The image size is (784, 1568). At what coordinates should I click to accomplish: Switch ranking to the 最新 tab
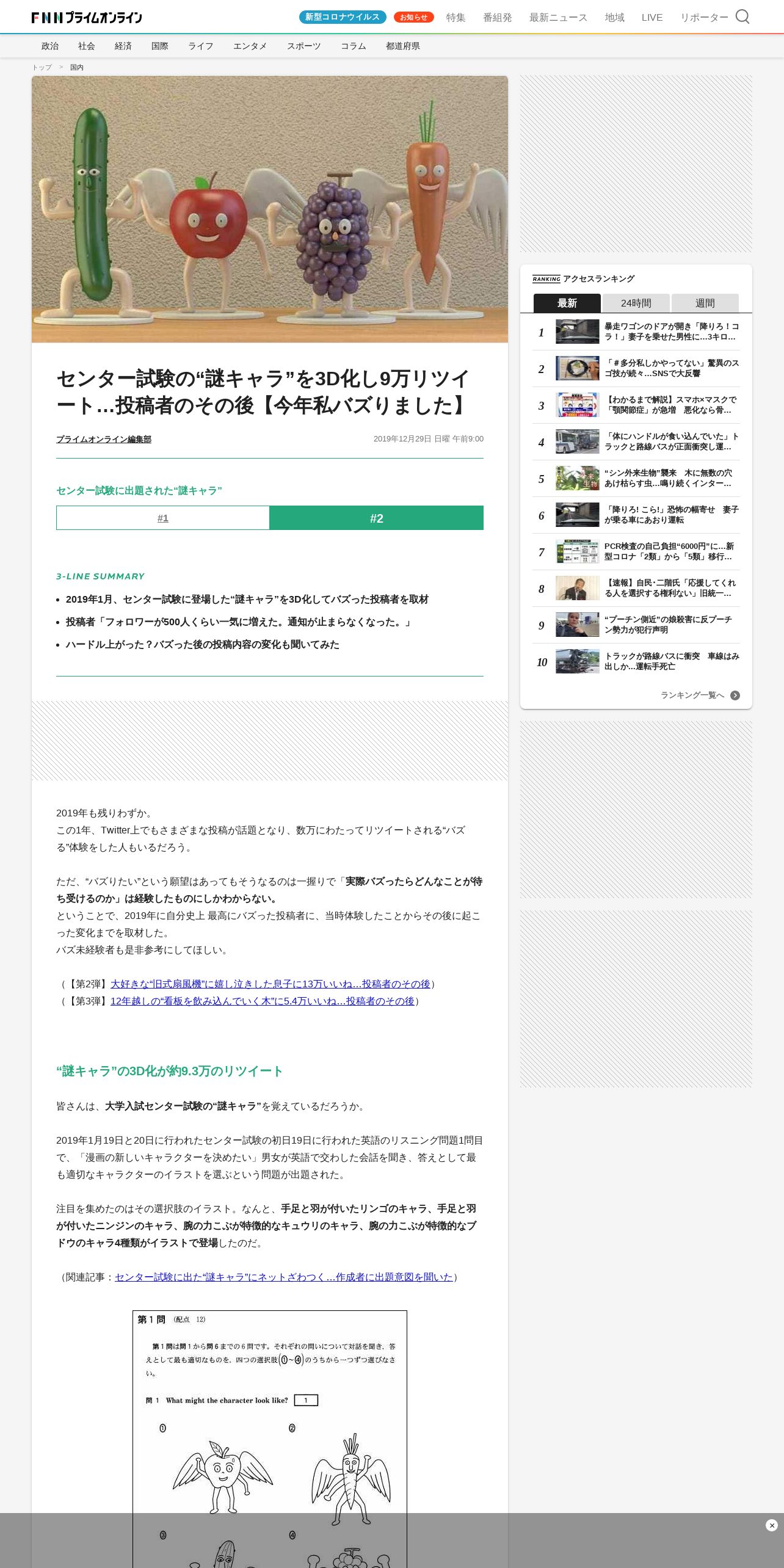click(x=567, y=303)
